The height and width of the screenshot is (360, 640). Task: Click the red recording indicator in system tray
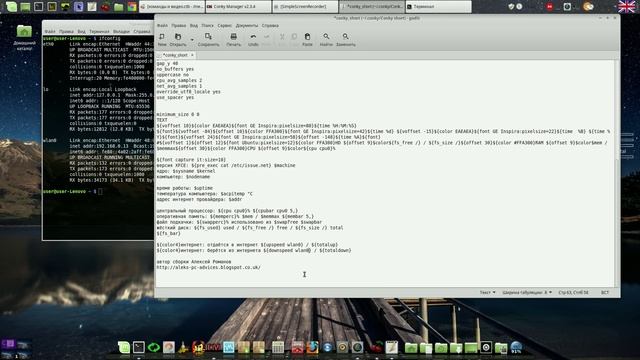[549, 7]
